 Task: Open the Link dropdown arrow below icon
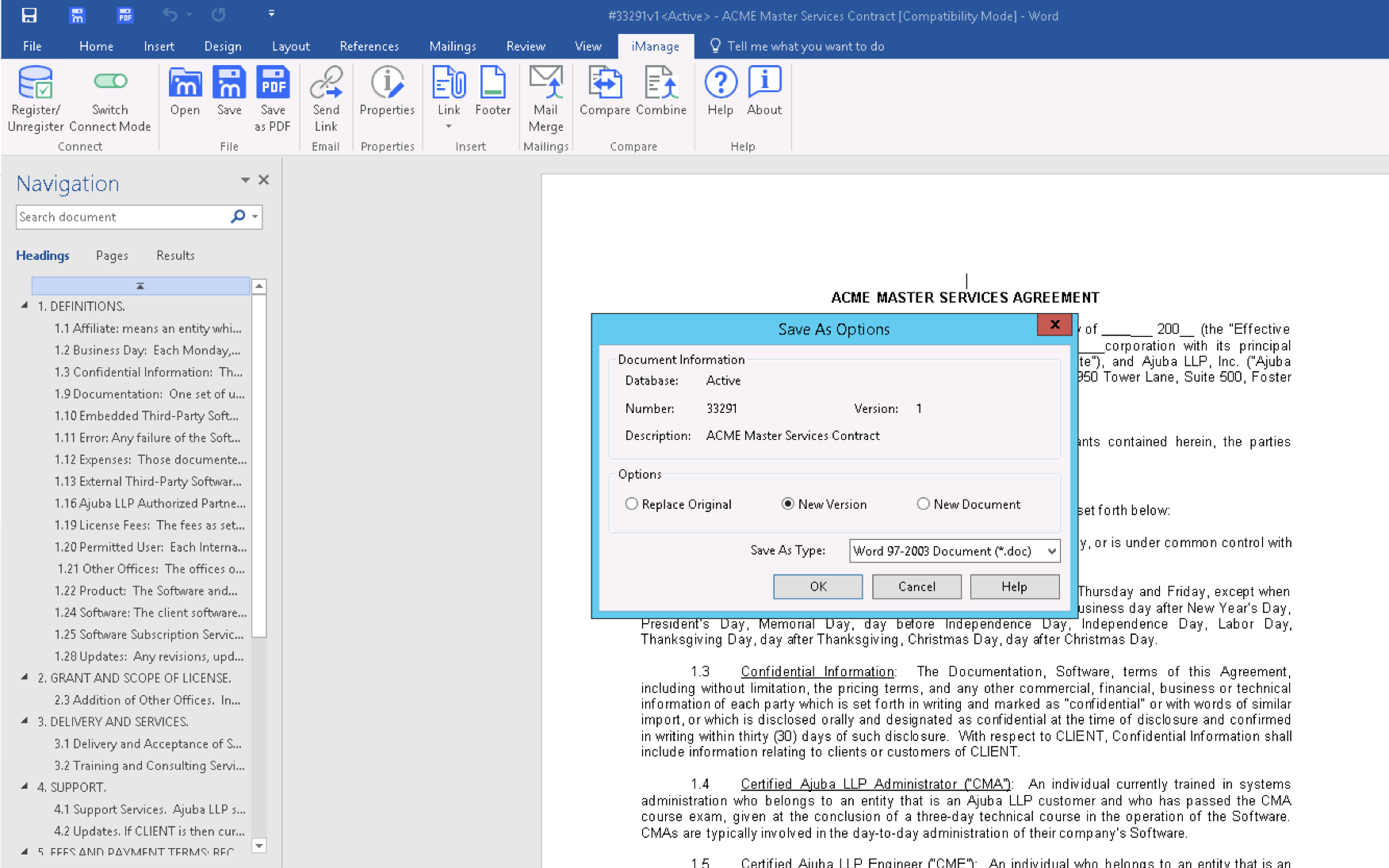(x=449, y=127)
